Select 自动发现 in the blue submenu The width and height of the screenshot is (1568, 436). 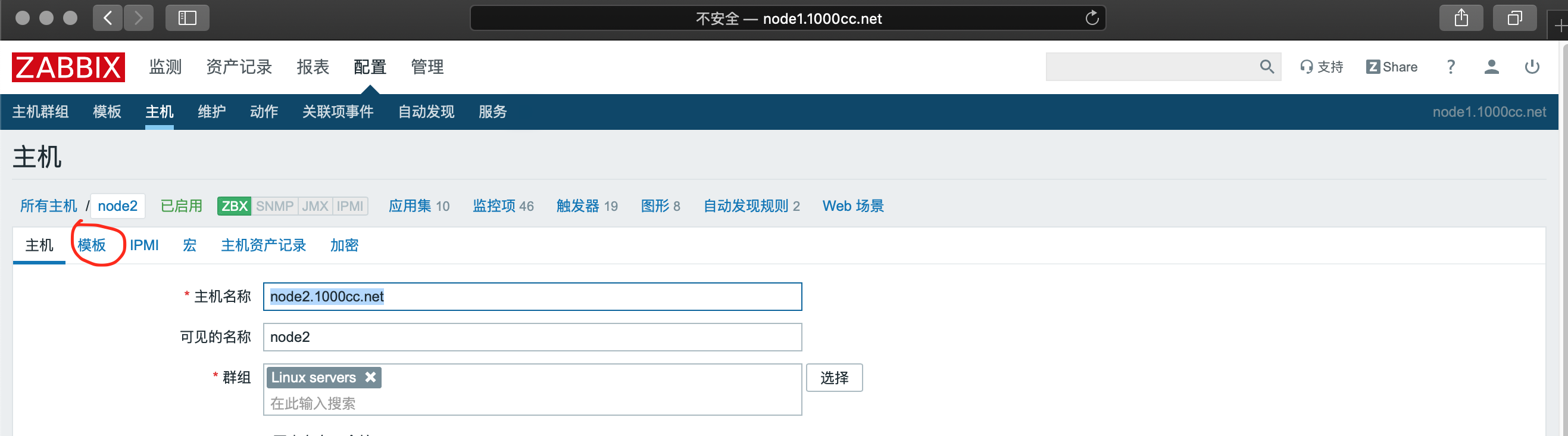pos(426,112)
